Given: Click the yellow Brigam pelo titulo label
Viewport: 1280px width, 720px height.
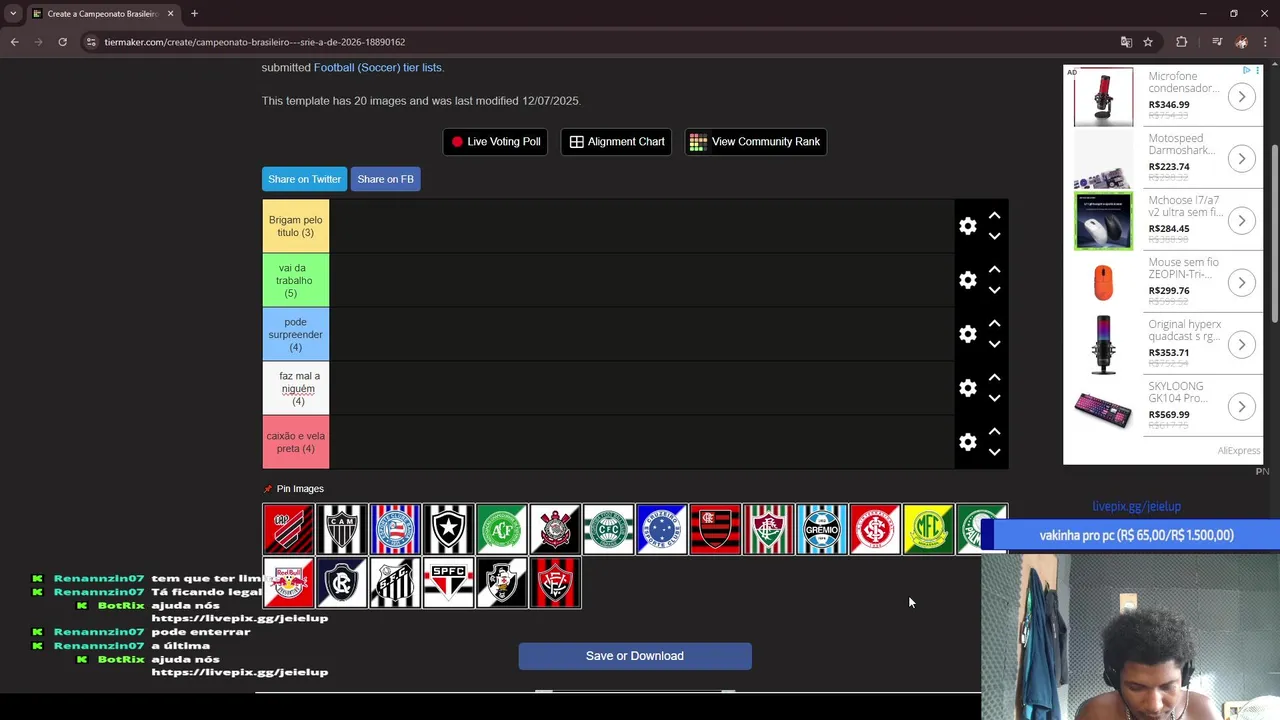Looking at the screenshot, I should point(296,226).
